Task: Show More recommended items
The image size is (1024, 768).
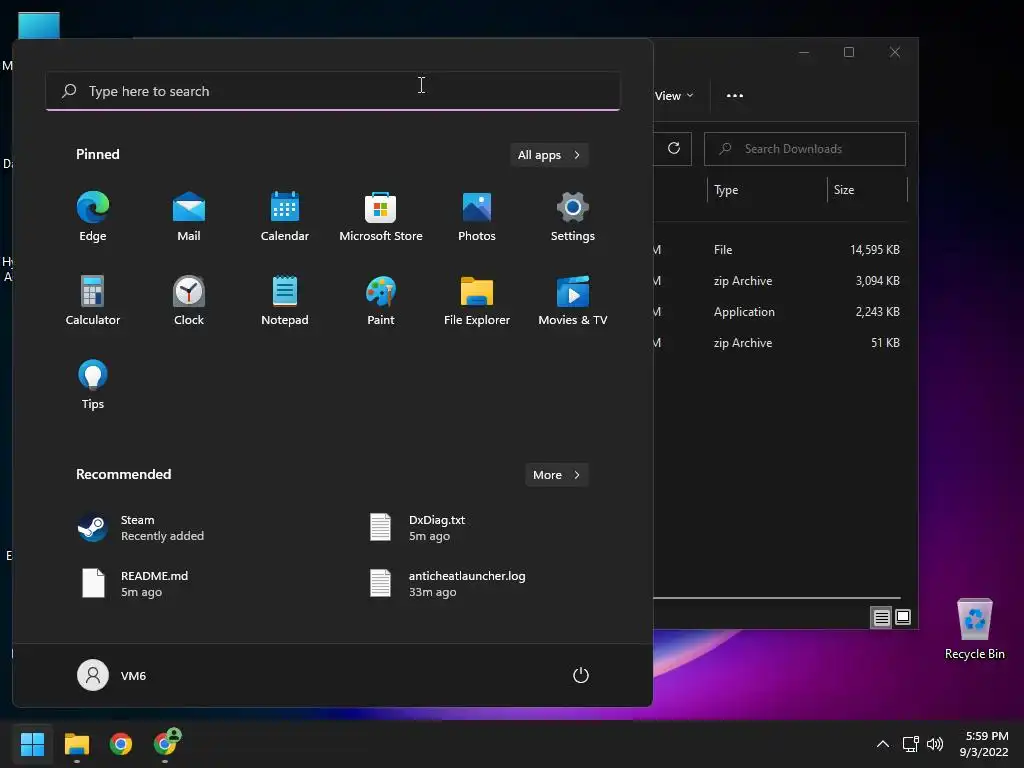Action: tap(556, 475)
